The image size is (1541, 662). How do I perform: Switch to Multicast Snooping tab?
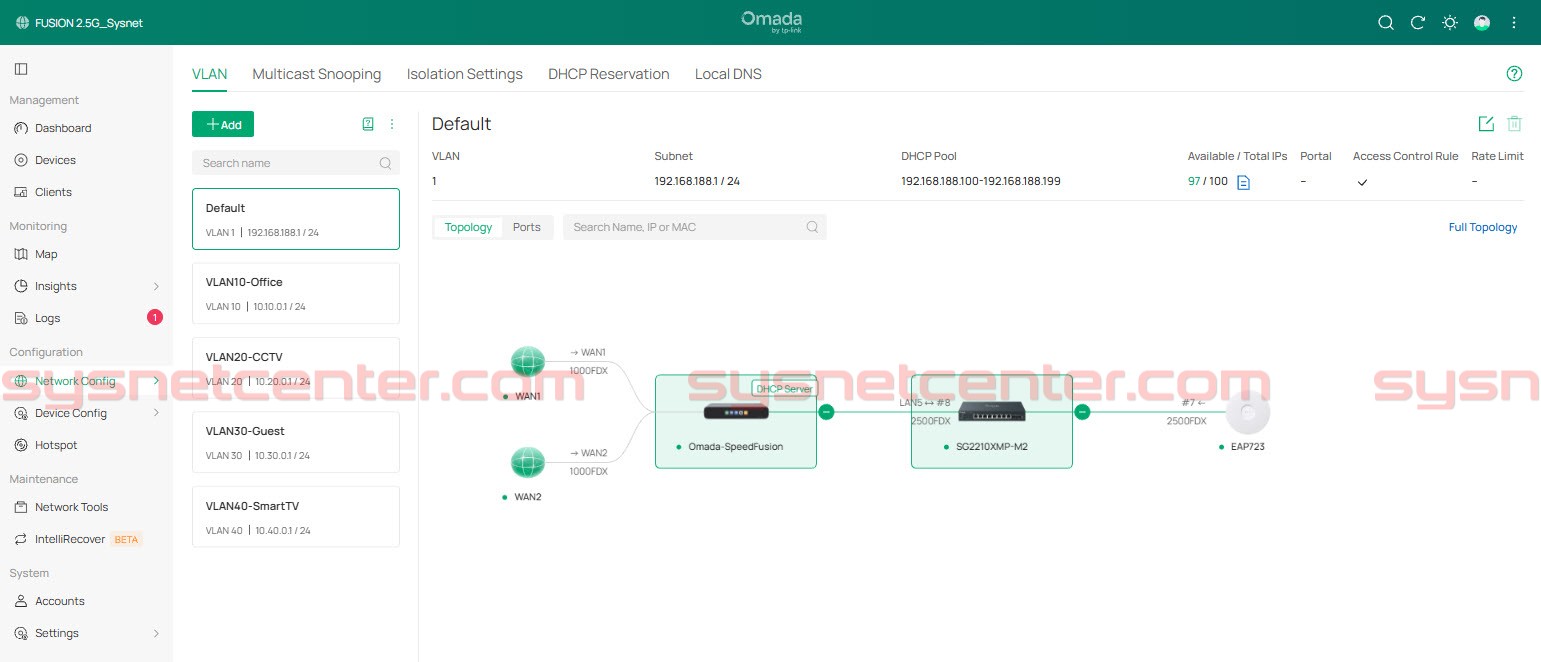(x=317, y=74)
